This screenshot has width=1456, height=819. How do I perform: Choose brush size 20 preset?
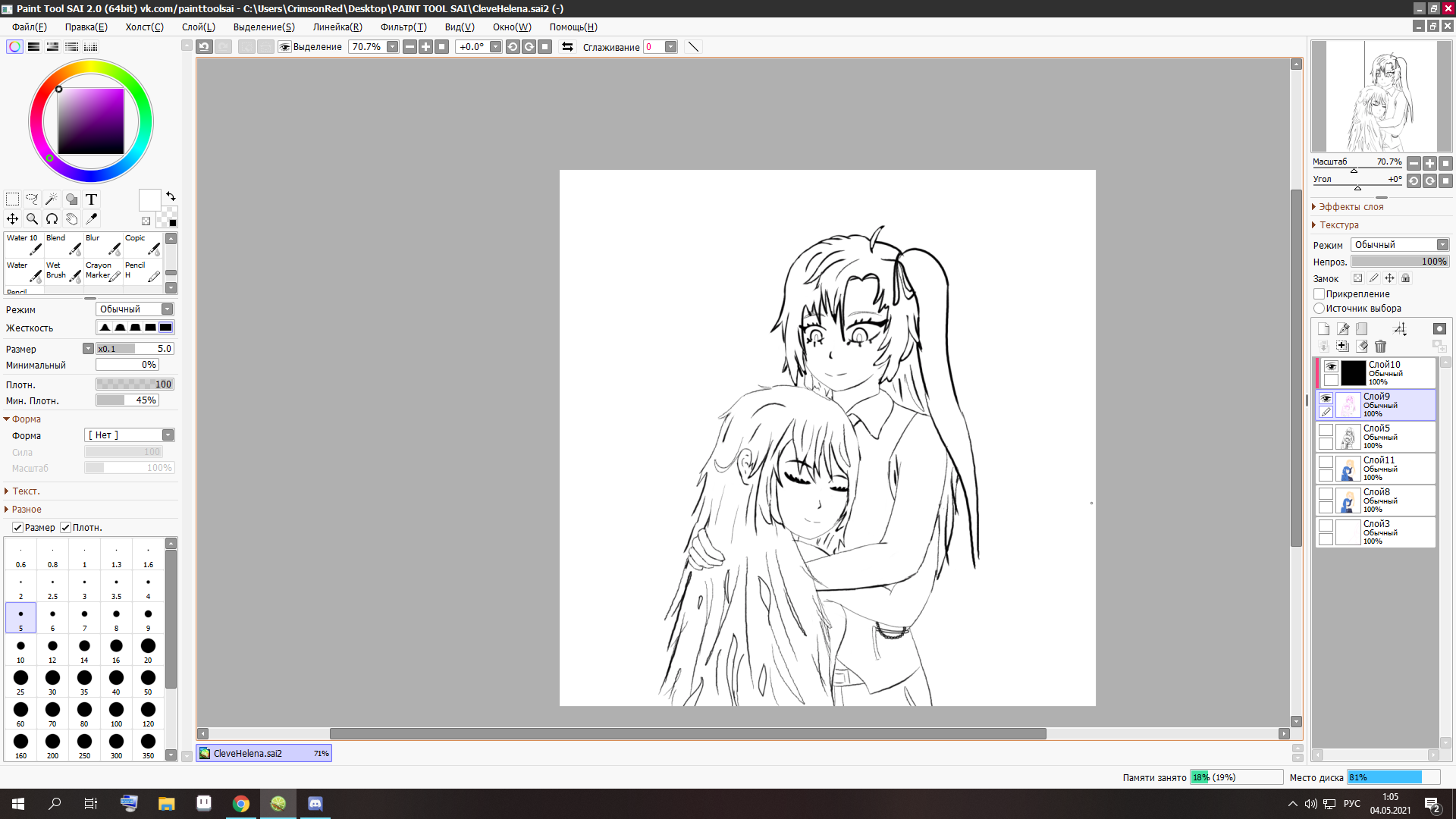148,649
